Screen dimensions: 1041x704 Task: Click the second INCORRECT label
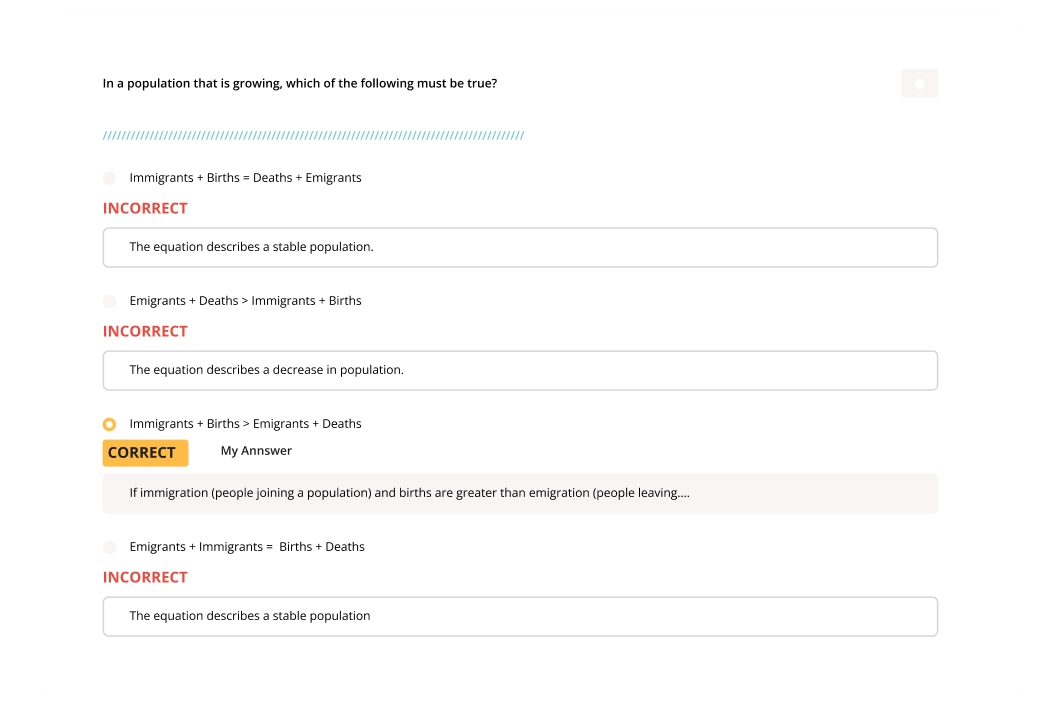[x=144, y=331]
